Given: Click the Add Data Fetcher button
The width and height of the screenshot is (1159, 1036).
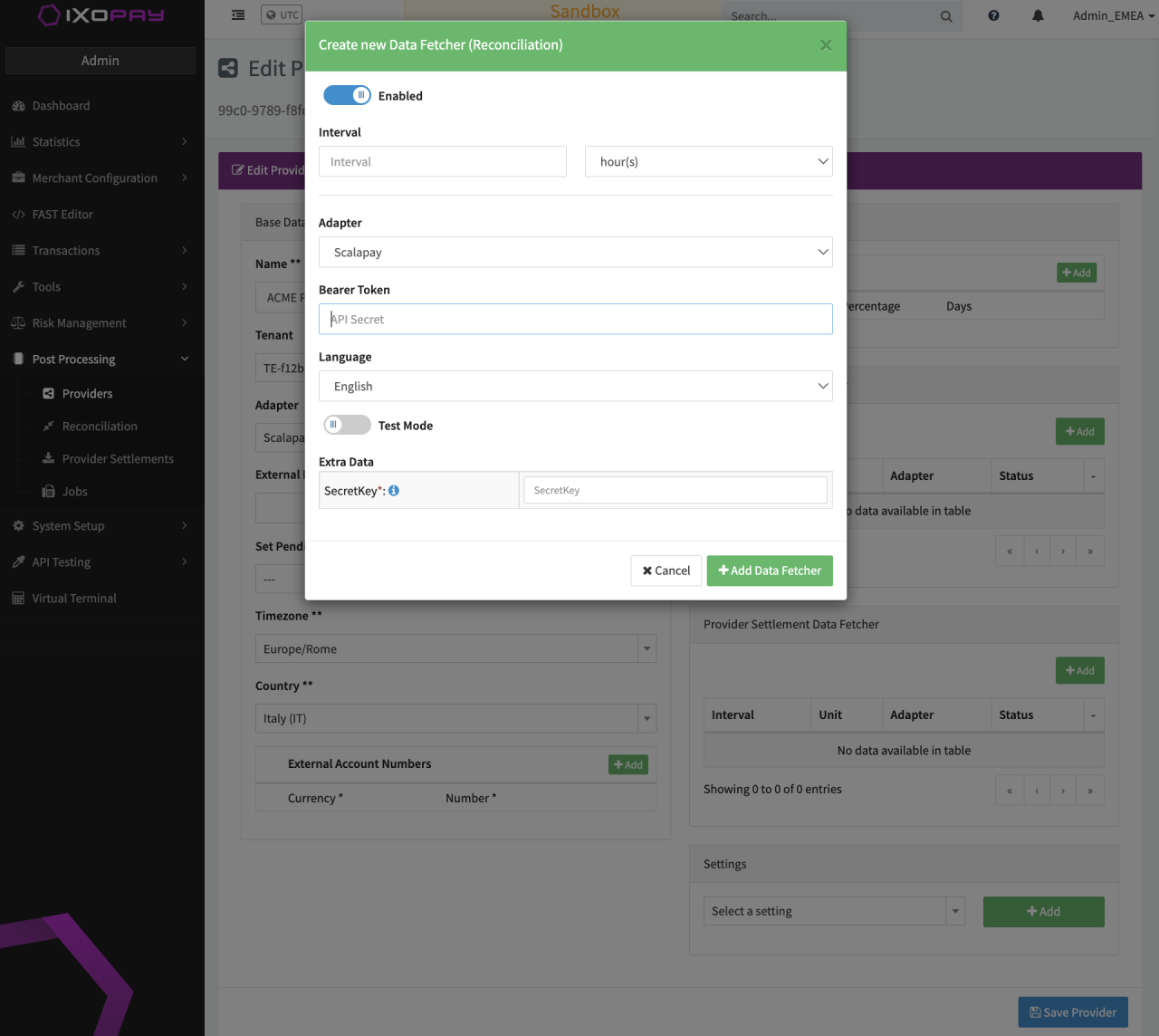Looking at the screenshot, I should (769, 571).
